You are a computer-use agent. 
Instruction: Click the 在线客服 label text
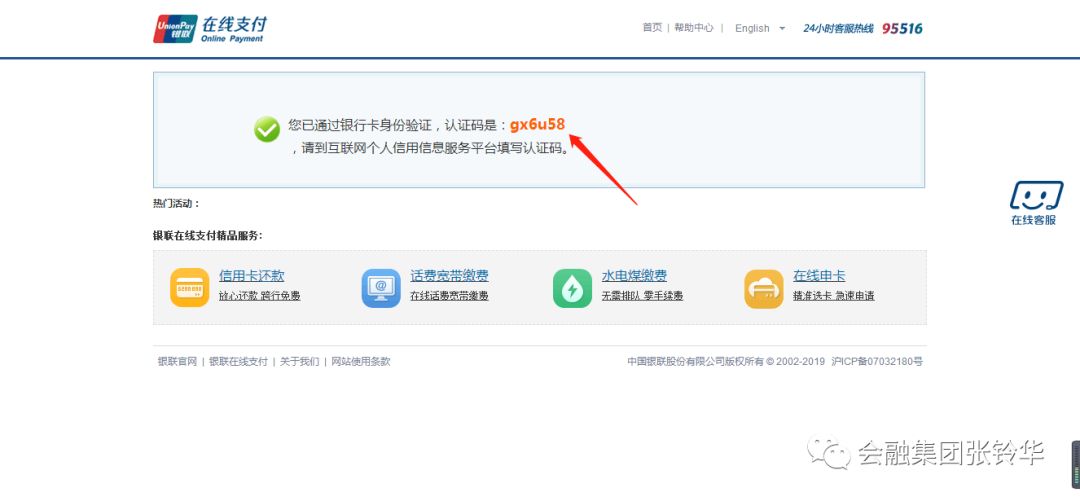1033,221
